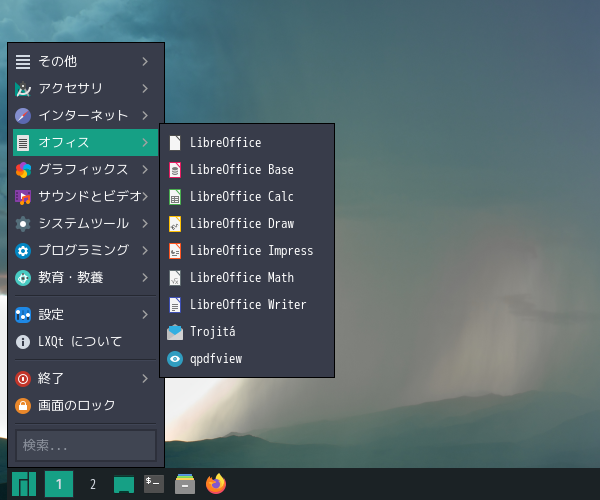Click the グラフィックス colorful icon
The image size is (600, 500).
tap(23, 169)
